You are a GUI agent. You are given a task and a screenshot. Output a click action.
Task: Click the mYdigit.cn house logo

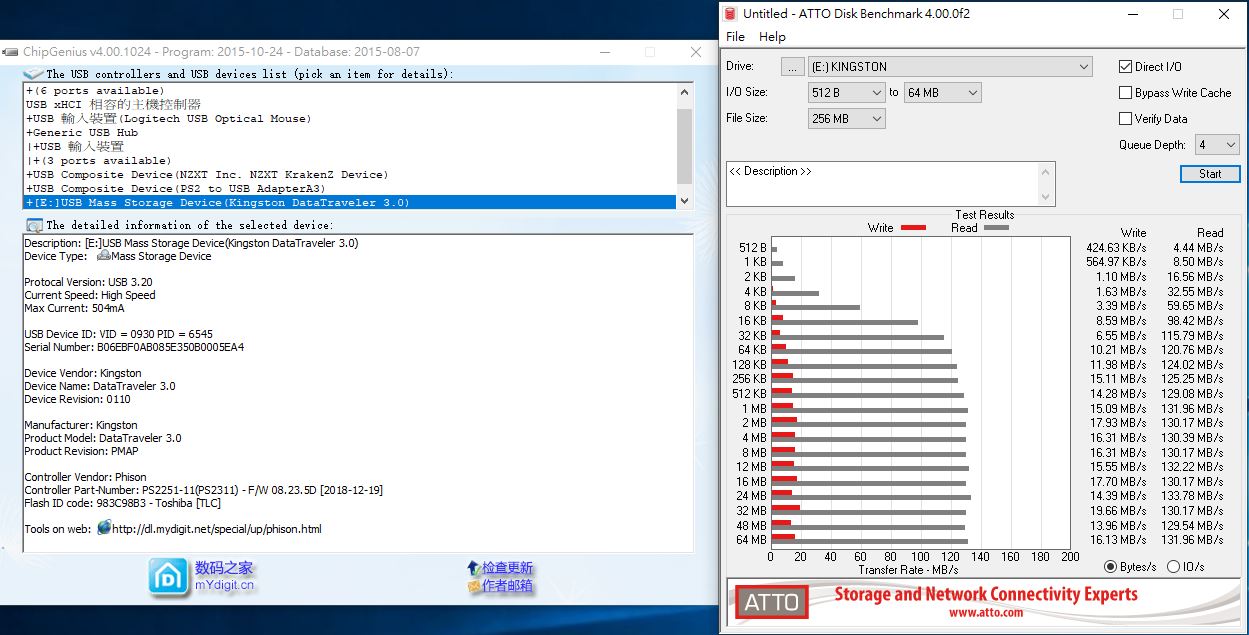[167, 577]
